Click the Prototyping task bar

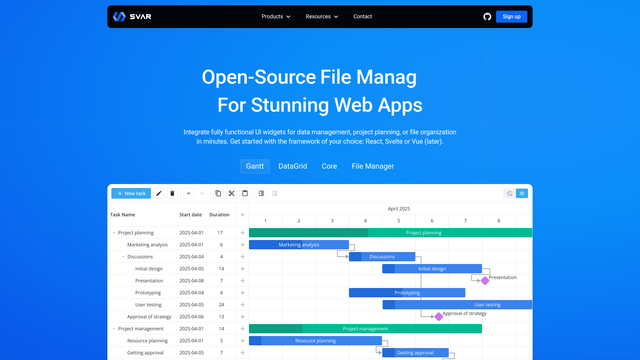pos(407,293)
